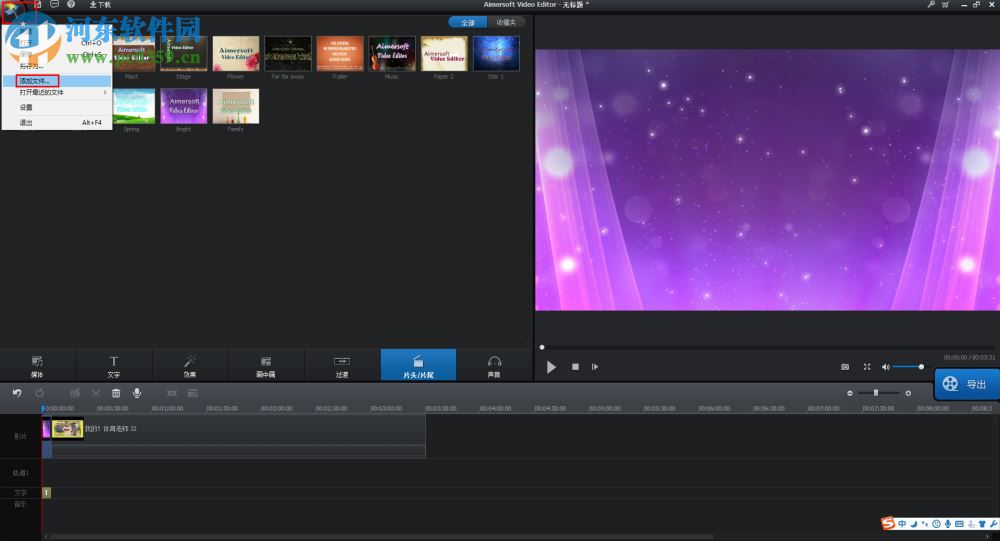This screenshot has height=541, width=1000.
Task: Toggle Sogou 中 Chinese input mode
Action: (x=902, y=524)
